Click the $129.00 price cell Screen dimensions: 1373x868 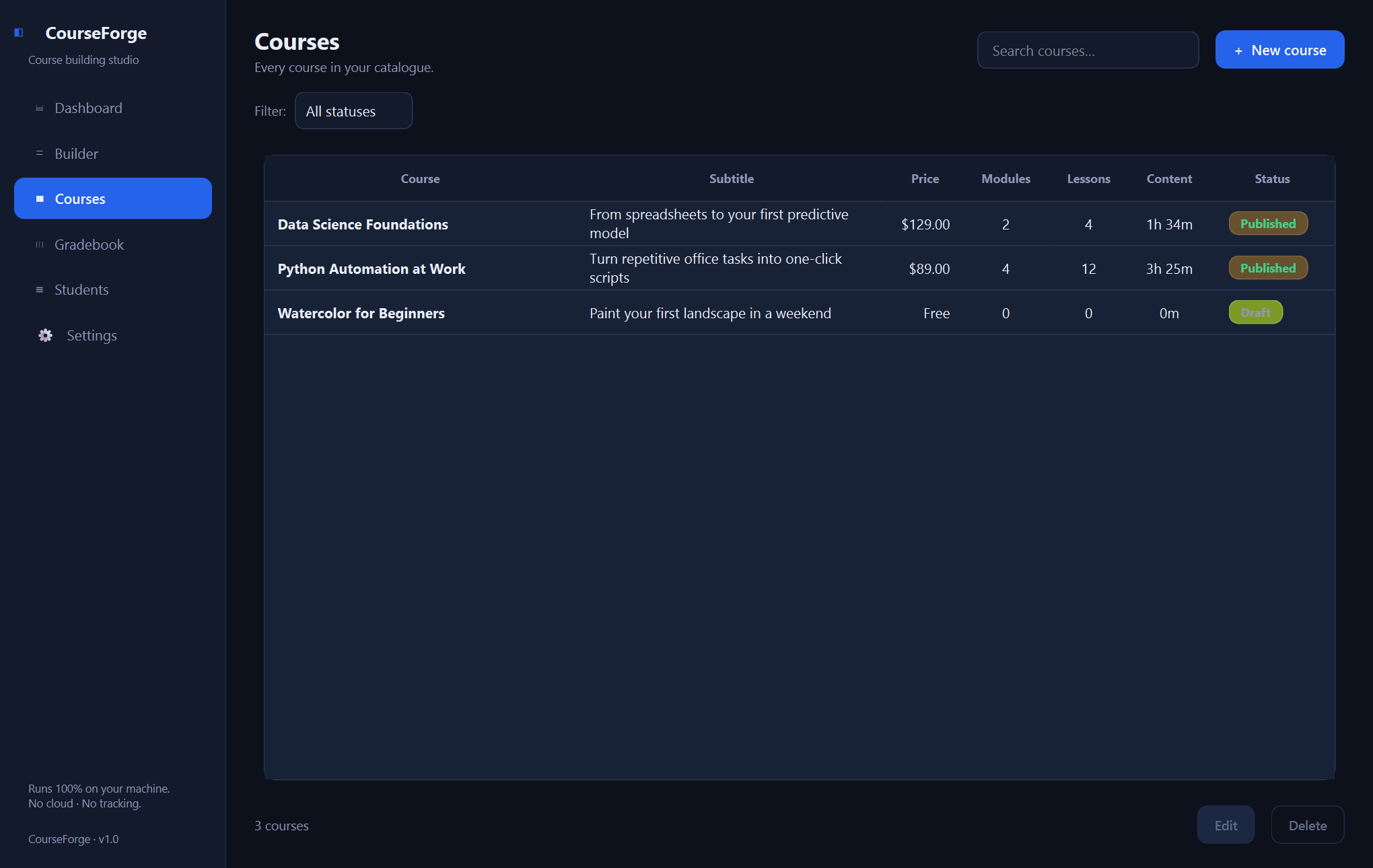pyautogui.click(x=925, y=225)
